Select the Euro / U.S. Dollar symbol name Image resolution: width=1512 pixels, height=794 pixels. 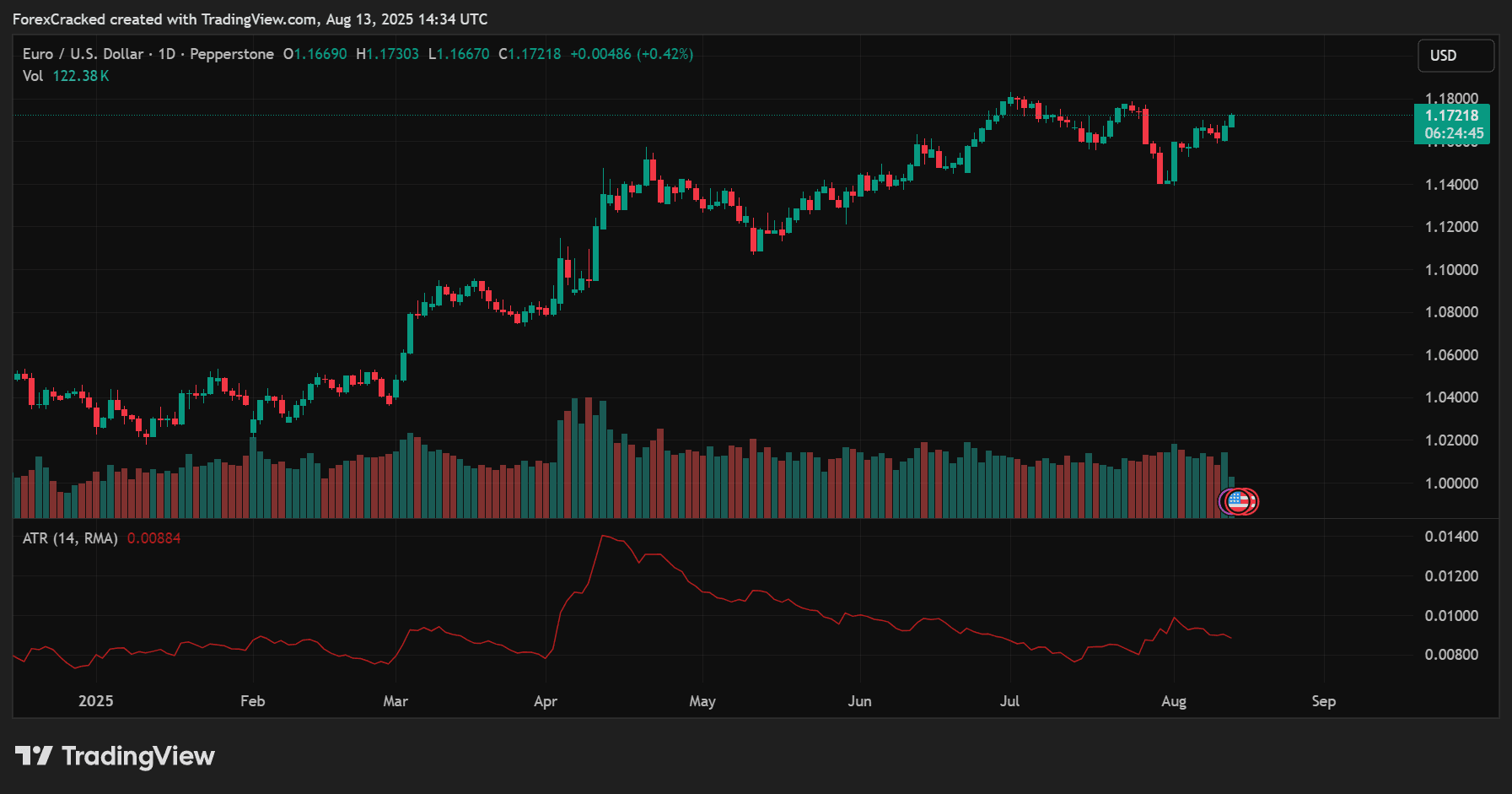tap(82, 53)
